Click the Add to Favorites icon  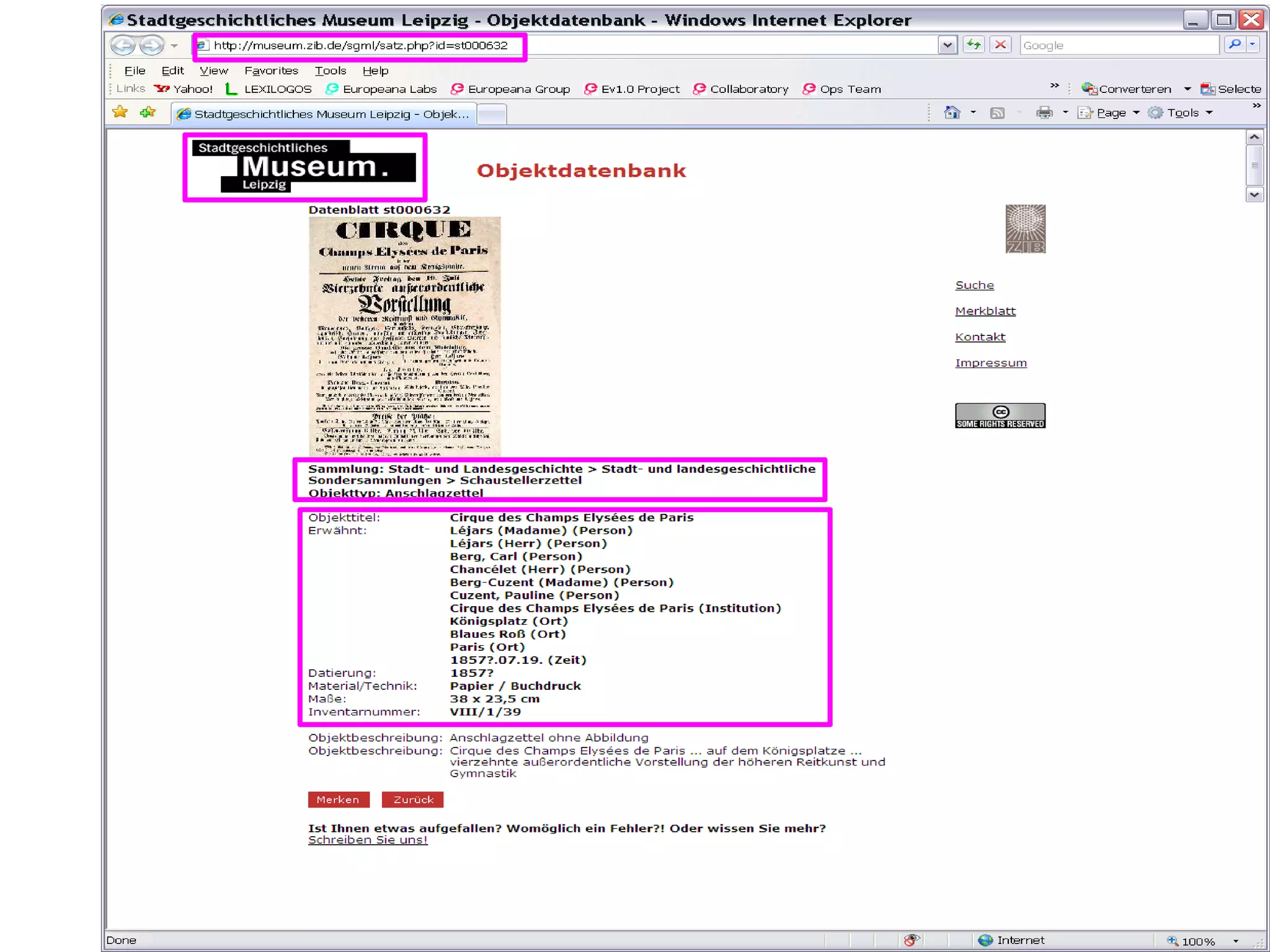click(x=148, y=112)
